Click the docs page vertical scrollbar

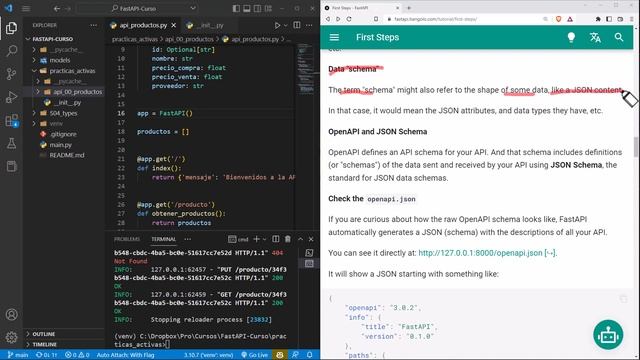[x=636, y=147]
